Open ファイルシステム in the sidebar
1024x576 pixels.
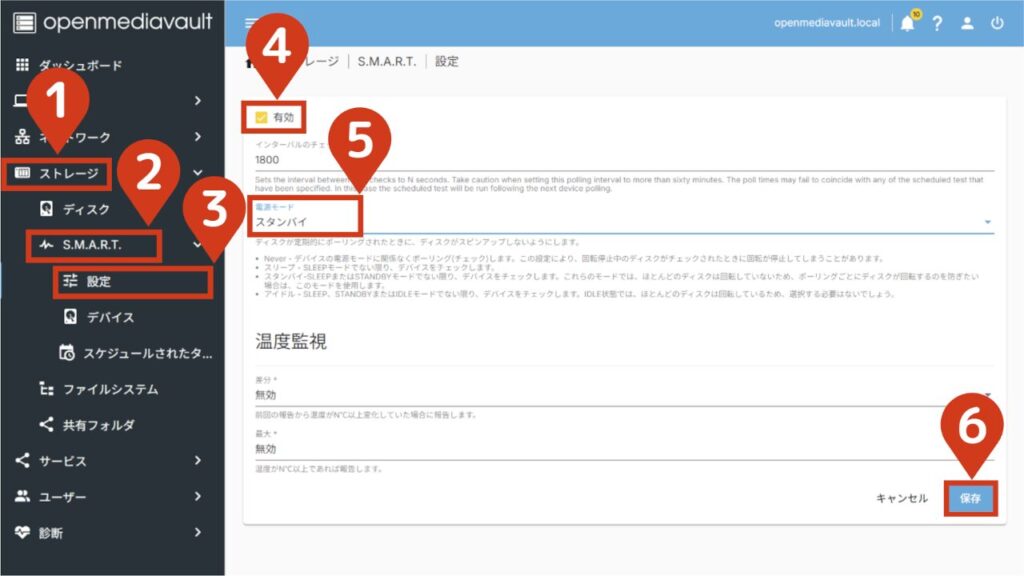click(x=111, y=389)
